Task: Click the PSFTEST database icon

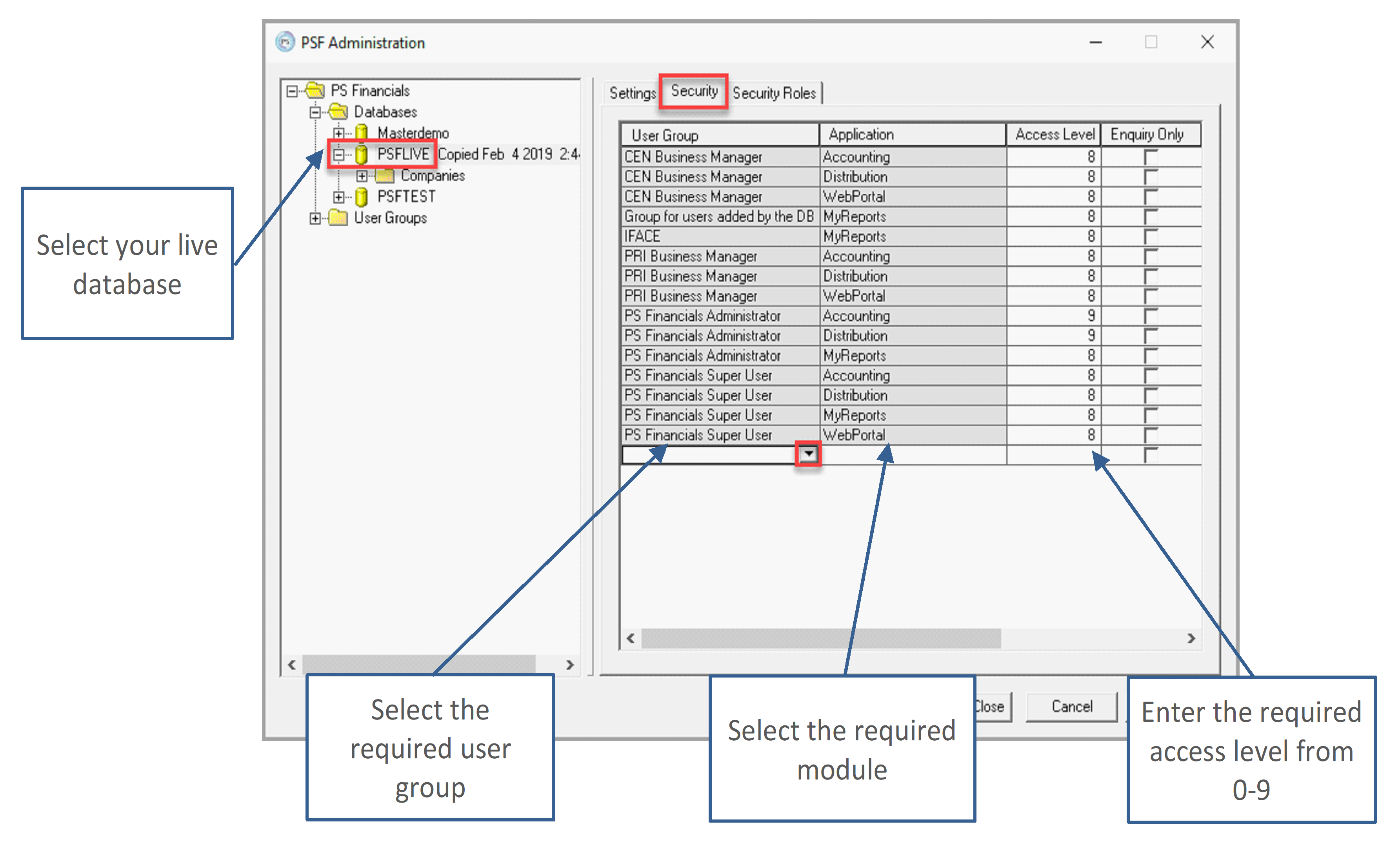Action: click(x=361, y=197)
